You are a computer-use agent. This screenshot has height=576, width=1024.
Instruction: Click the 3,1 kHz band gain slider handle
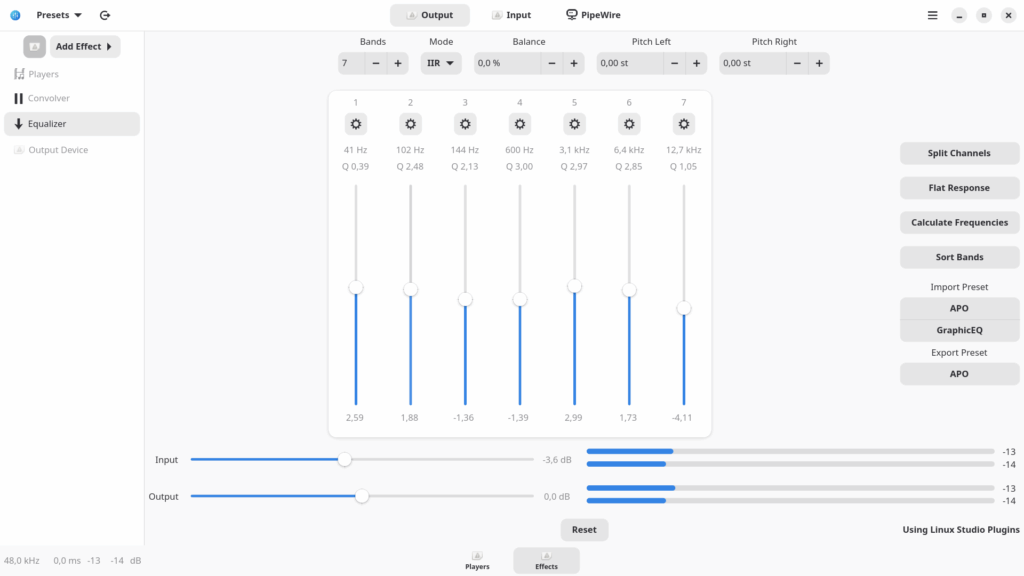click(x=574, y=286)
